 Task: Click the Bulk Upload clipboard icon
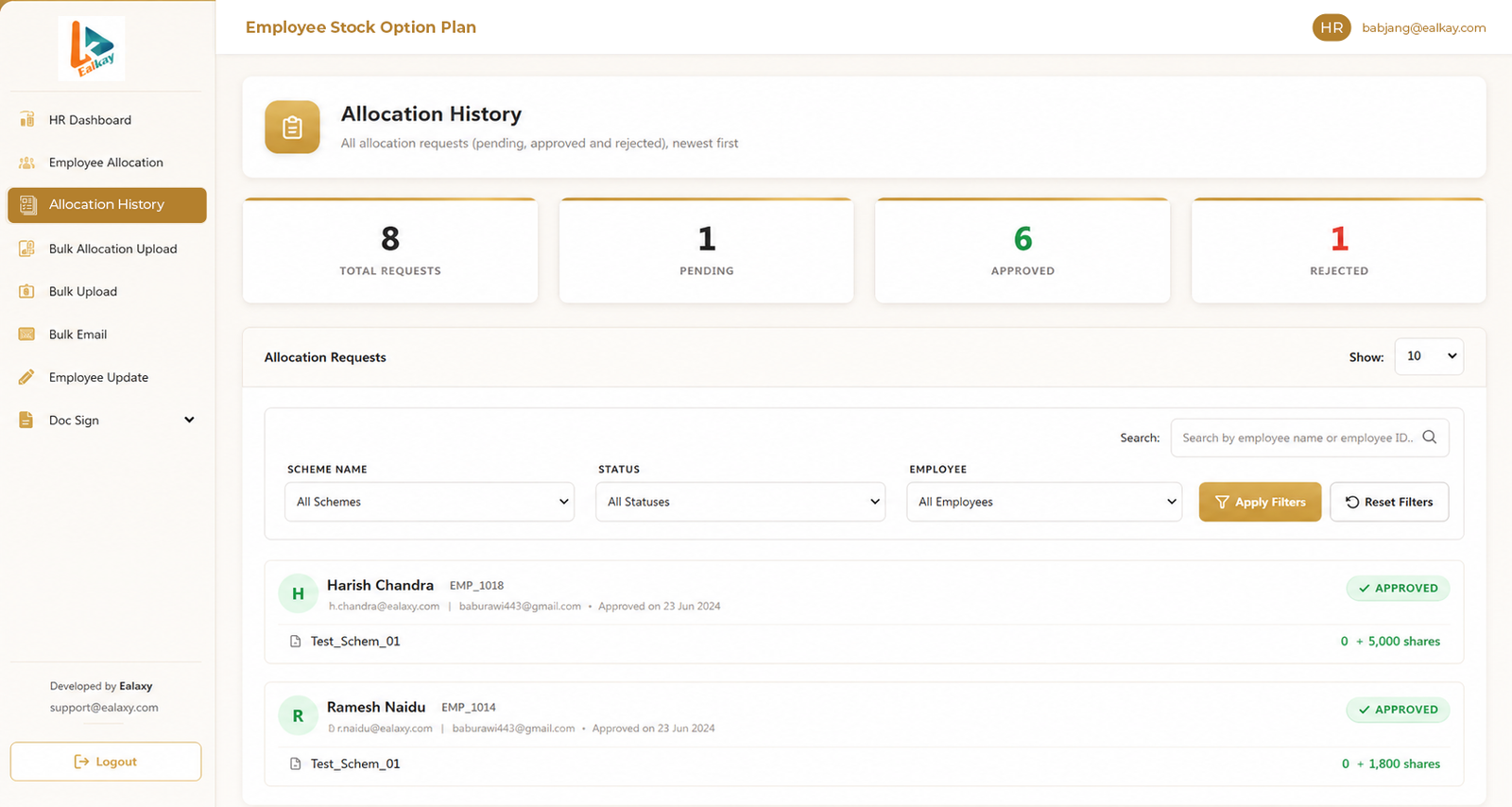coord(27,291)
